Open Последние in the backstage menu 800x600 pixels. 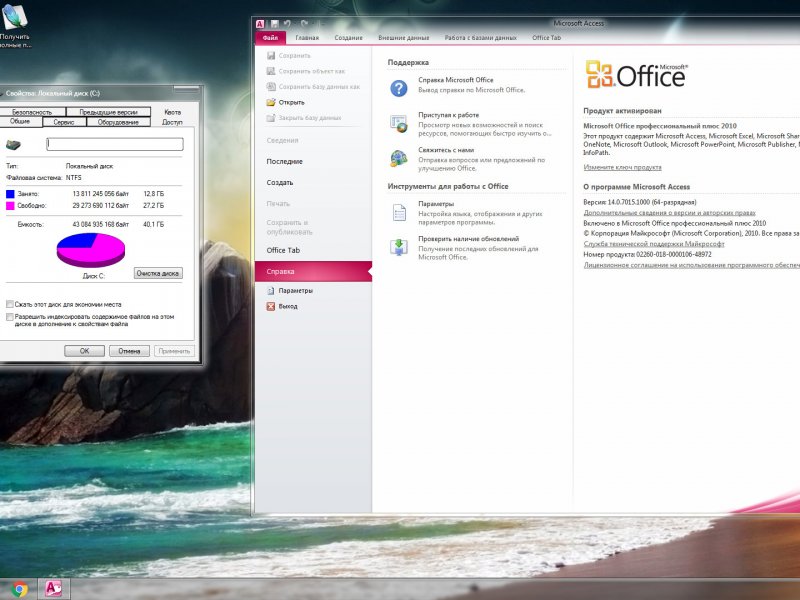click(x=285, y=161)
